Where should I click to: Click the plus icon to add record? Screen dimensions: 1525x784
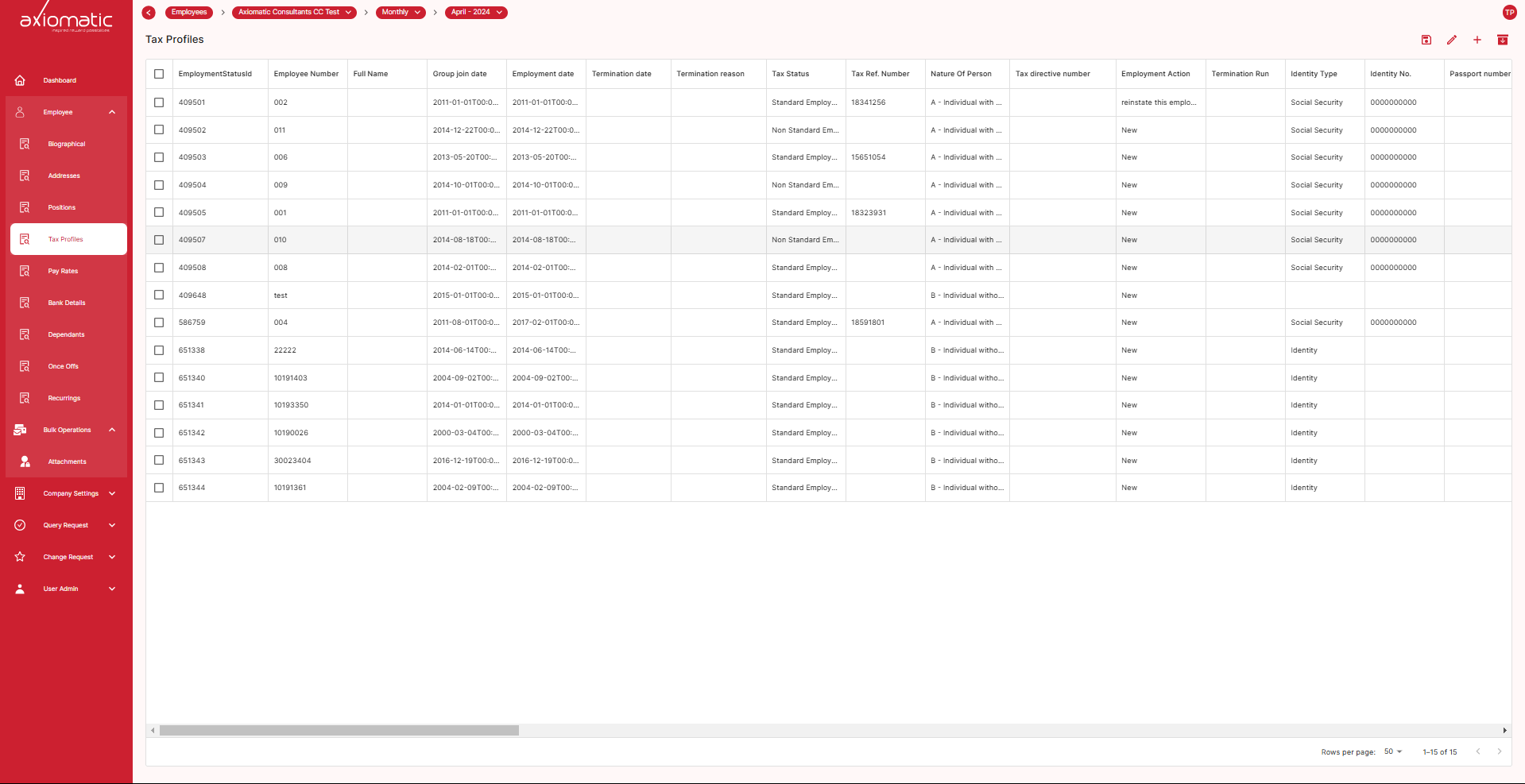pyautogui.click(x=1477, y=40)
